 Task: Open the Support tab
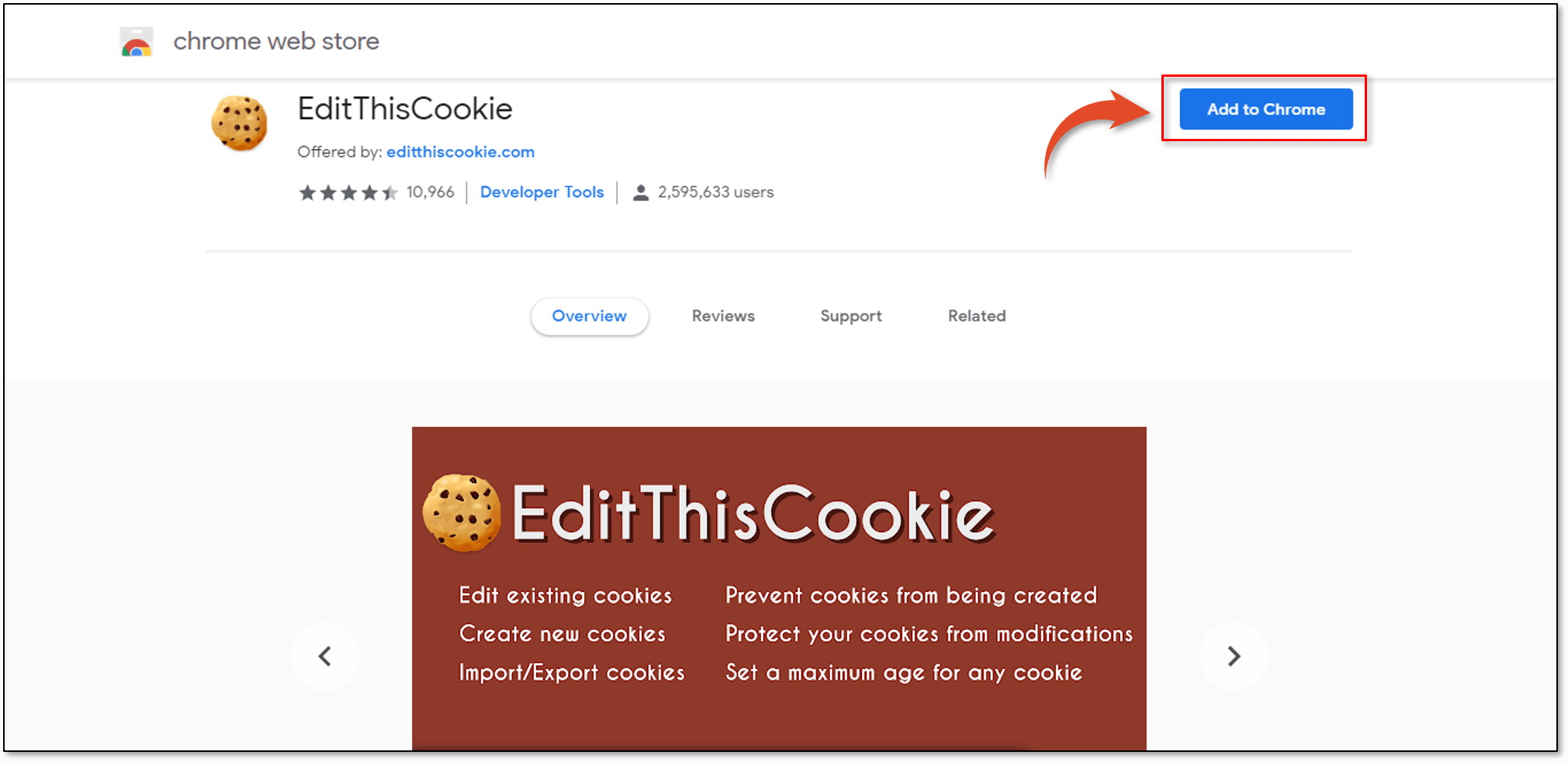click(x=851, y=317)
